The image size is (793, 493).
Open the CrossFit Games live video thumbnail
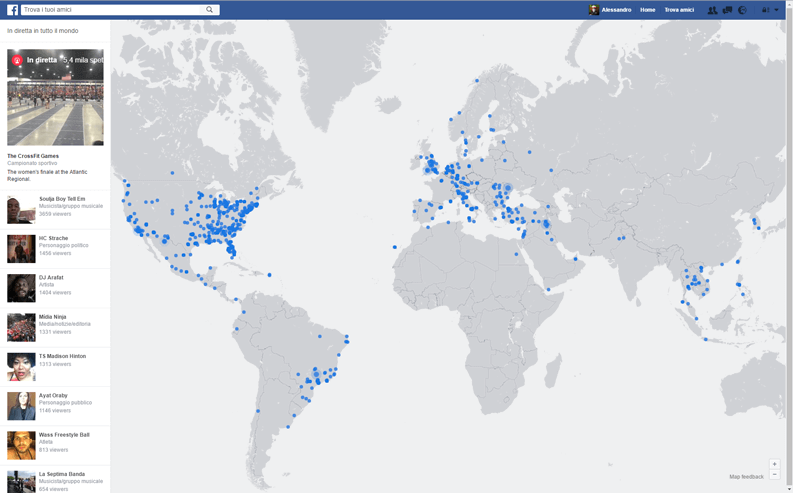pos(55,97)
